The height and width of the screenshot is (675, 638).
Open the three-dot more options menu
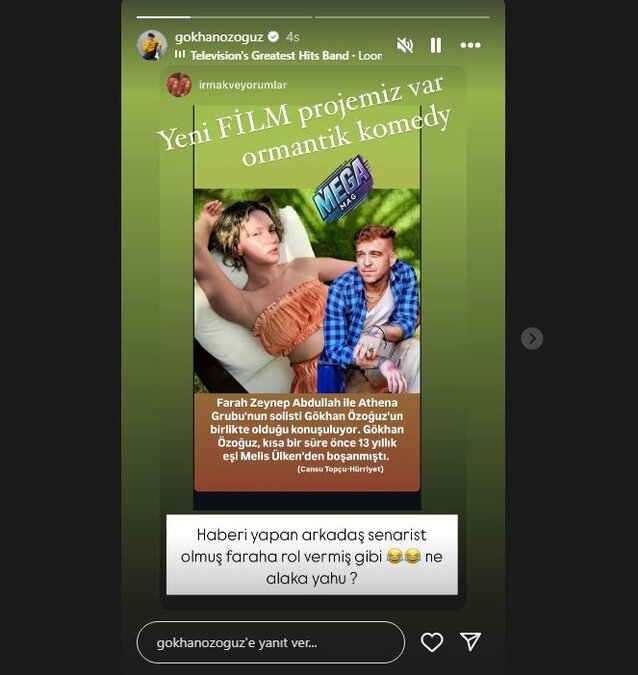tap(470, 45)
